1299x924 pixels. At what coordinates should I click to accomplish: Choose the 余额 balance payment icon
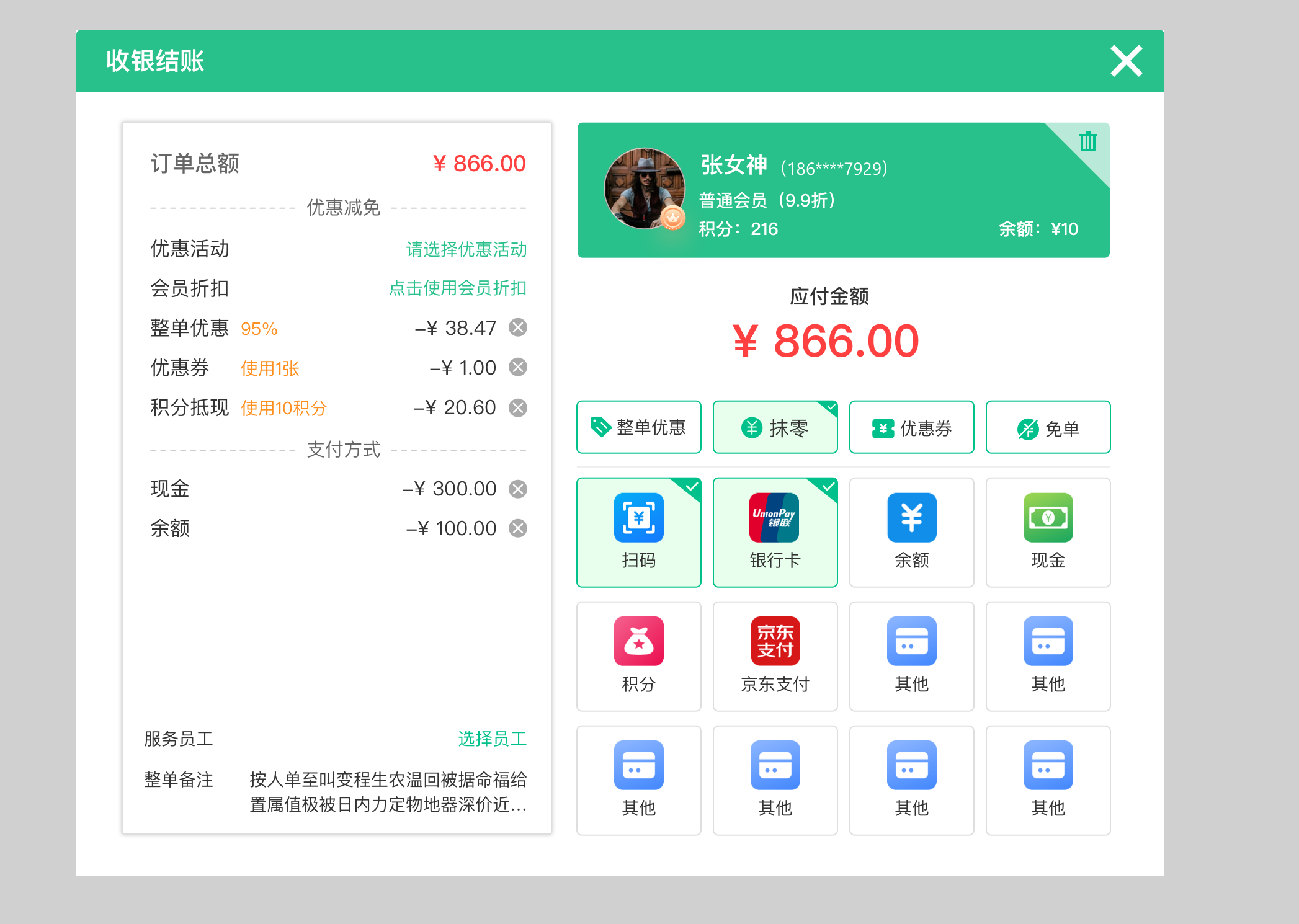click(x=911, y=532)
